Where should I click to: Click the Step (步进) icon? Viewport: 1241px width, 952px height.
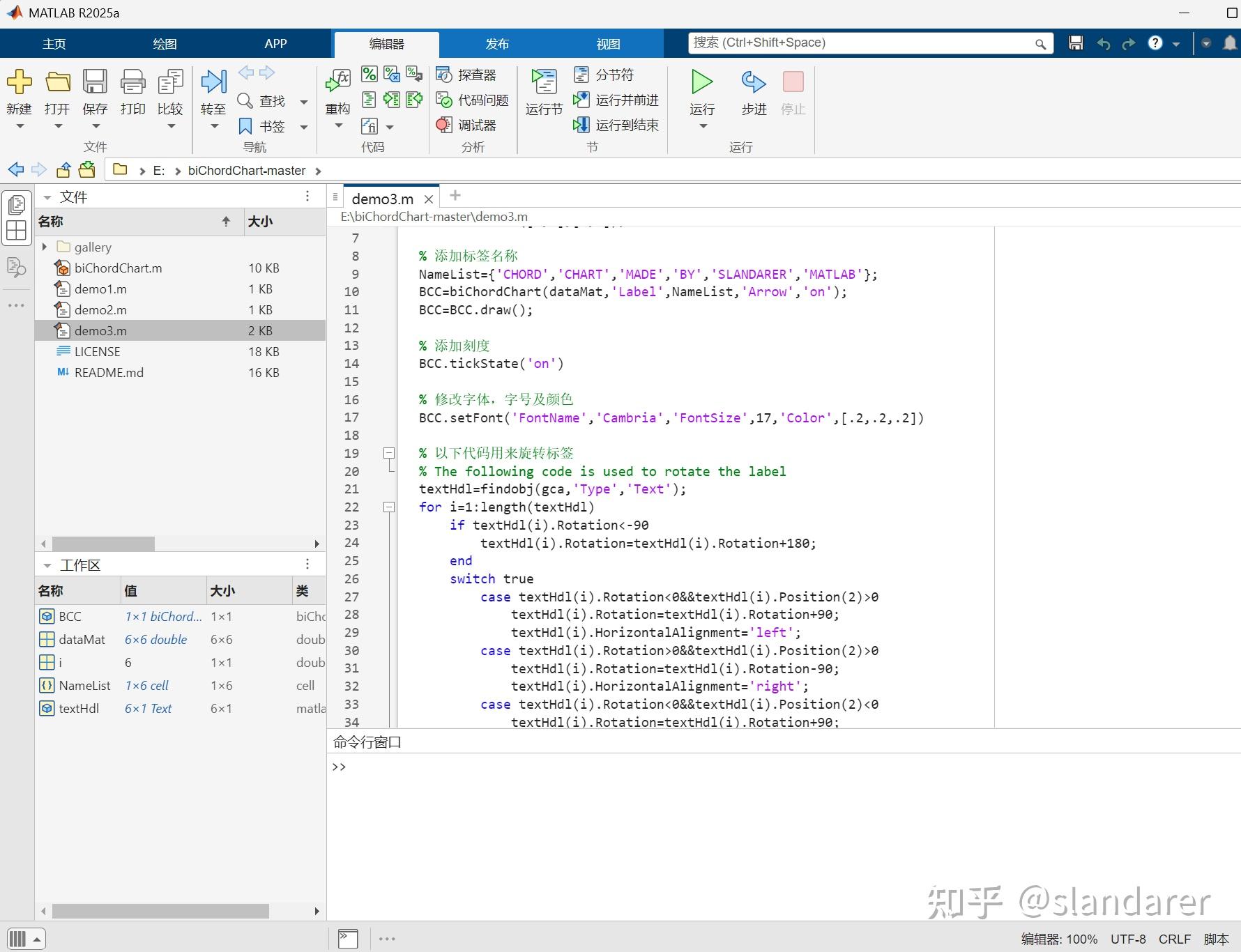(x=753, y=83)
